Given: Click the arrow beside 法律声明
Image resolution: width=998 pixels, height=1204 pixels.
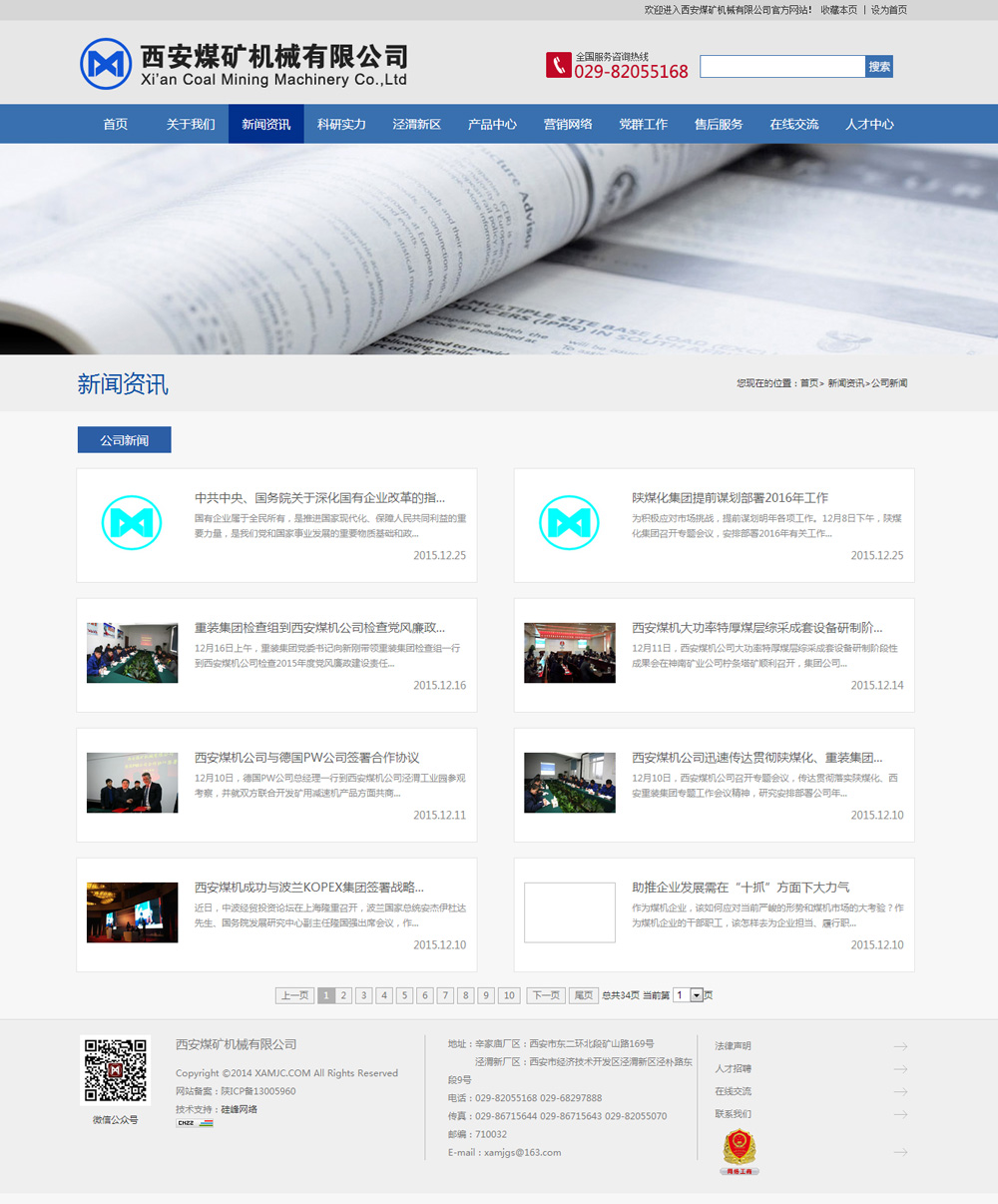Looking at the screenshot, I should coord(900,1046).
